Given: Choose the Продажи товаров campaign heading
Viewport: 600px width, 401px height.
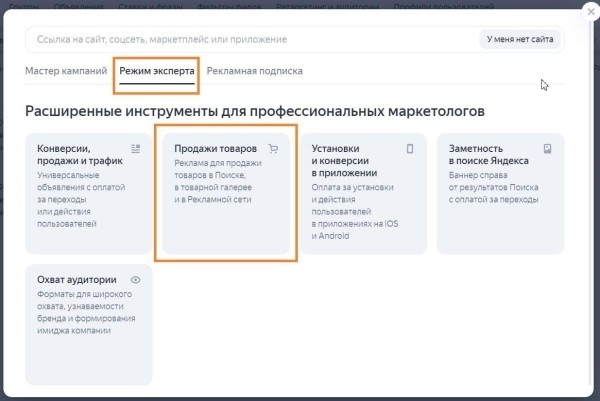Looking at the screenshot, I should pyautogui.click(x=215, y=148).
